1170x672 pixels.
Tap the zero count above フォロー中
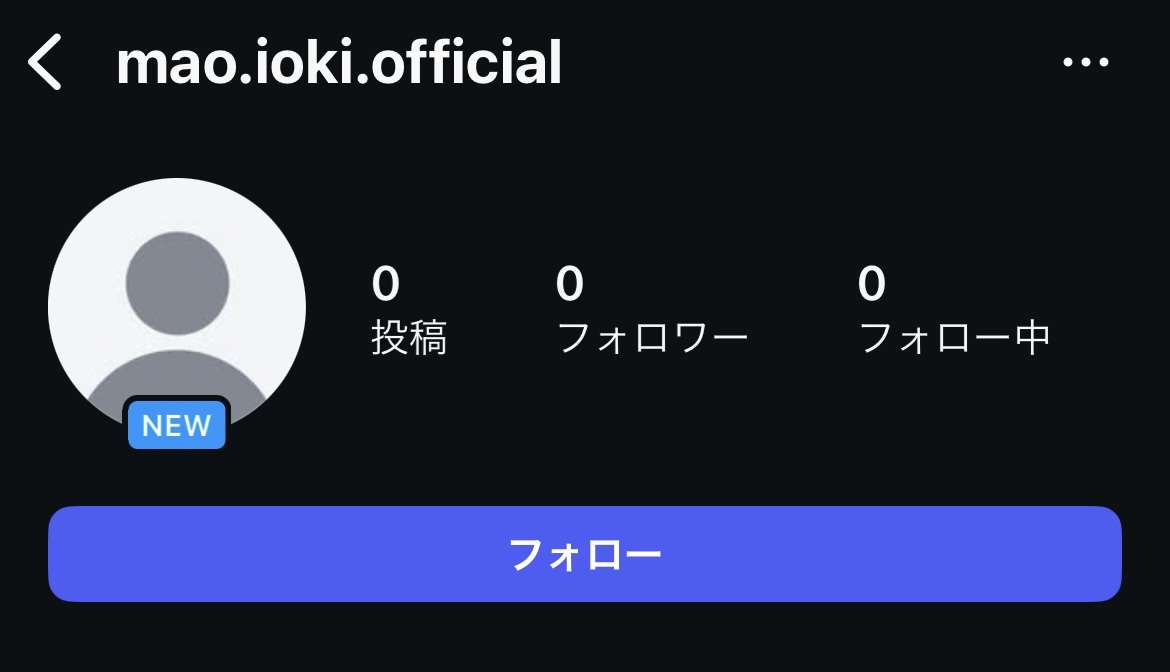click(872, 283)
